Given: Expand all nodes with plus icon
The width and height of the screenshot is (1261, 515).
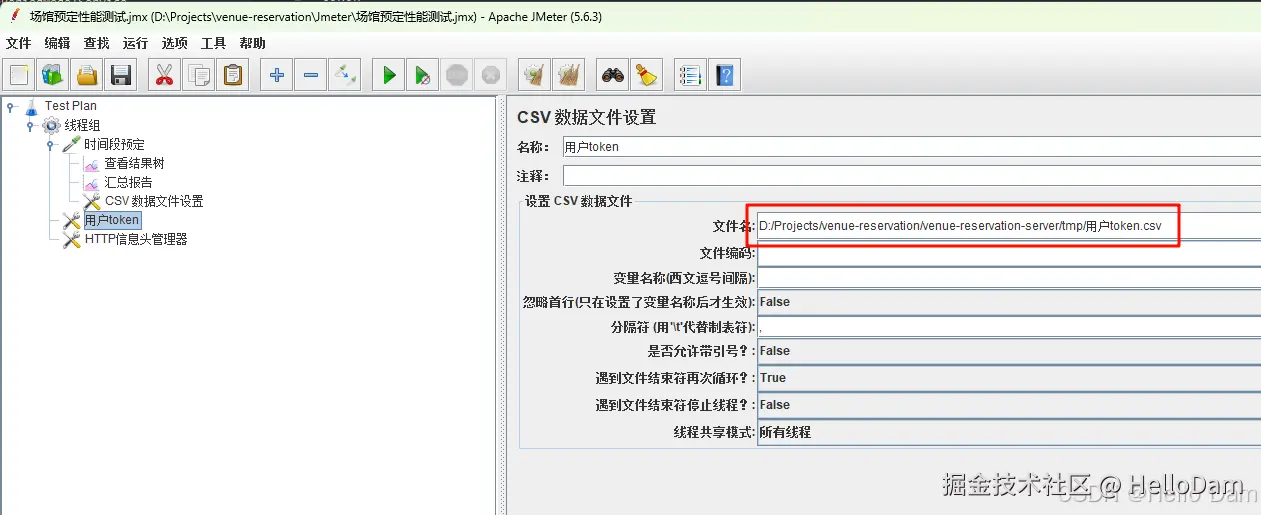Looking at the screenshot, I should pyautogui.click(x=277, y=75).
